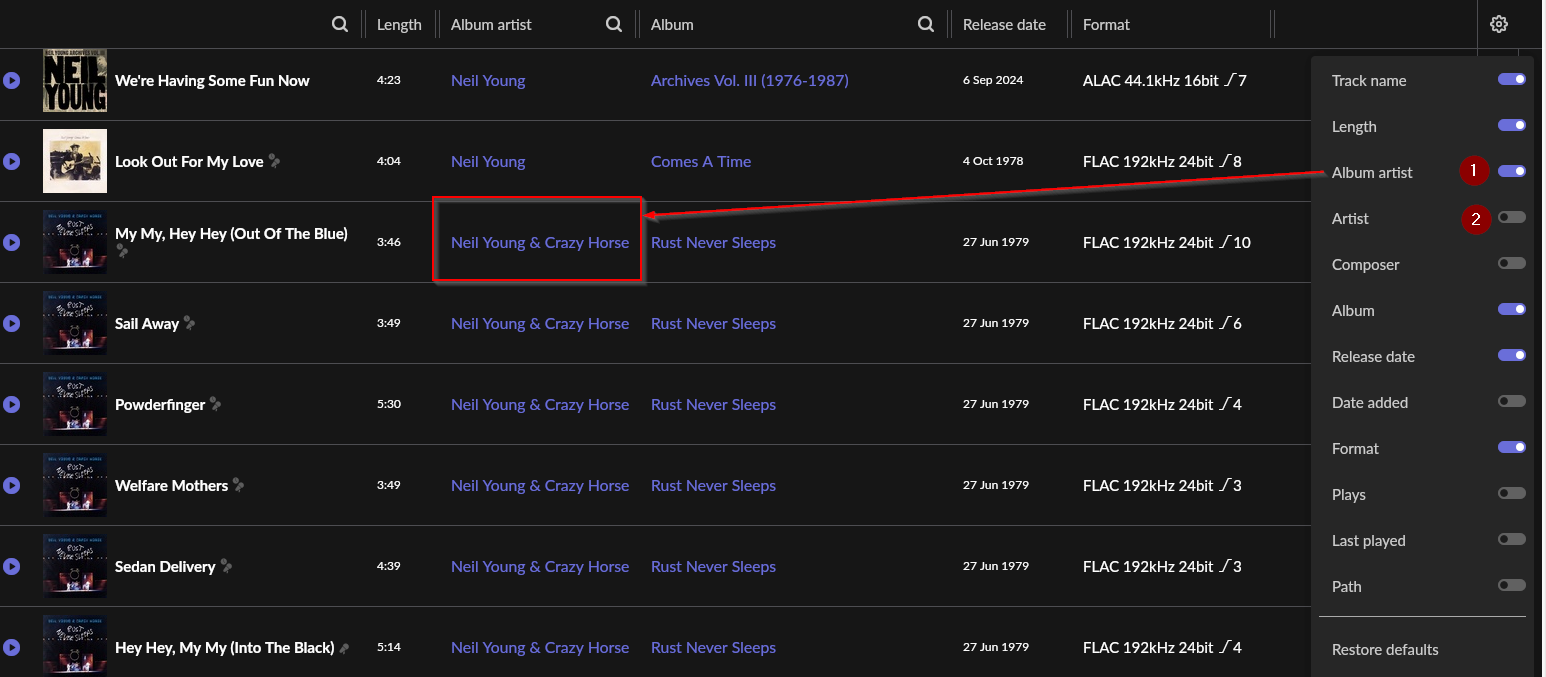1546x677 pixels.
Task: Show the Last played column
Action: (x=1512, y=540)
